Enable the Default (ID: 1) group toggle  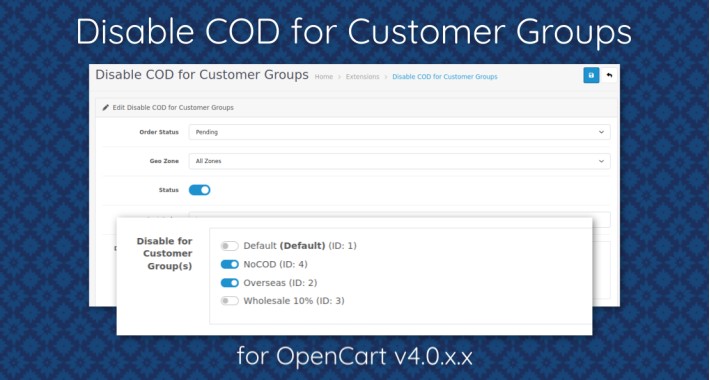230,246
